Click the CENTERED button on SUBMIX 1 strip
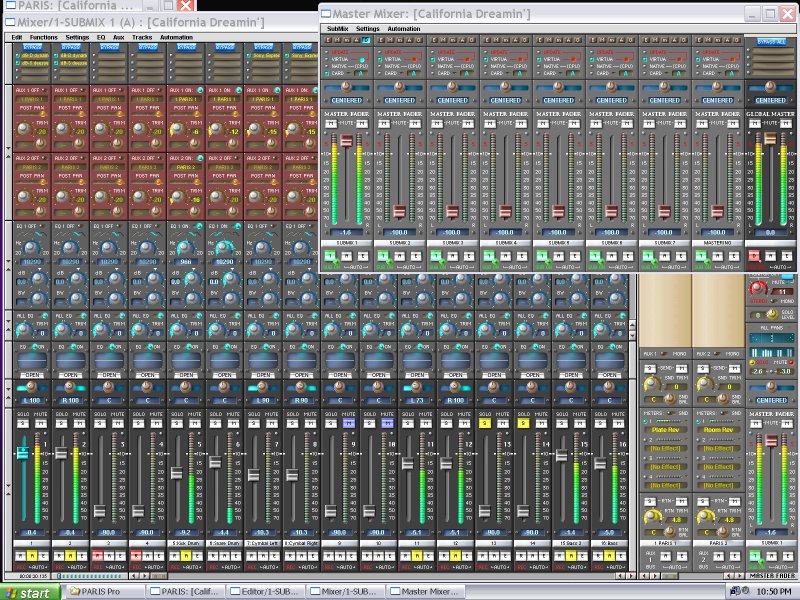The height and width of the screenshot is (600, 800). tap(347, 101)
